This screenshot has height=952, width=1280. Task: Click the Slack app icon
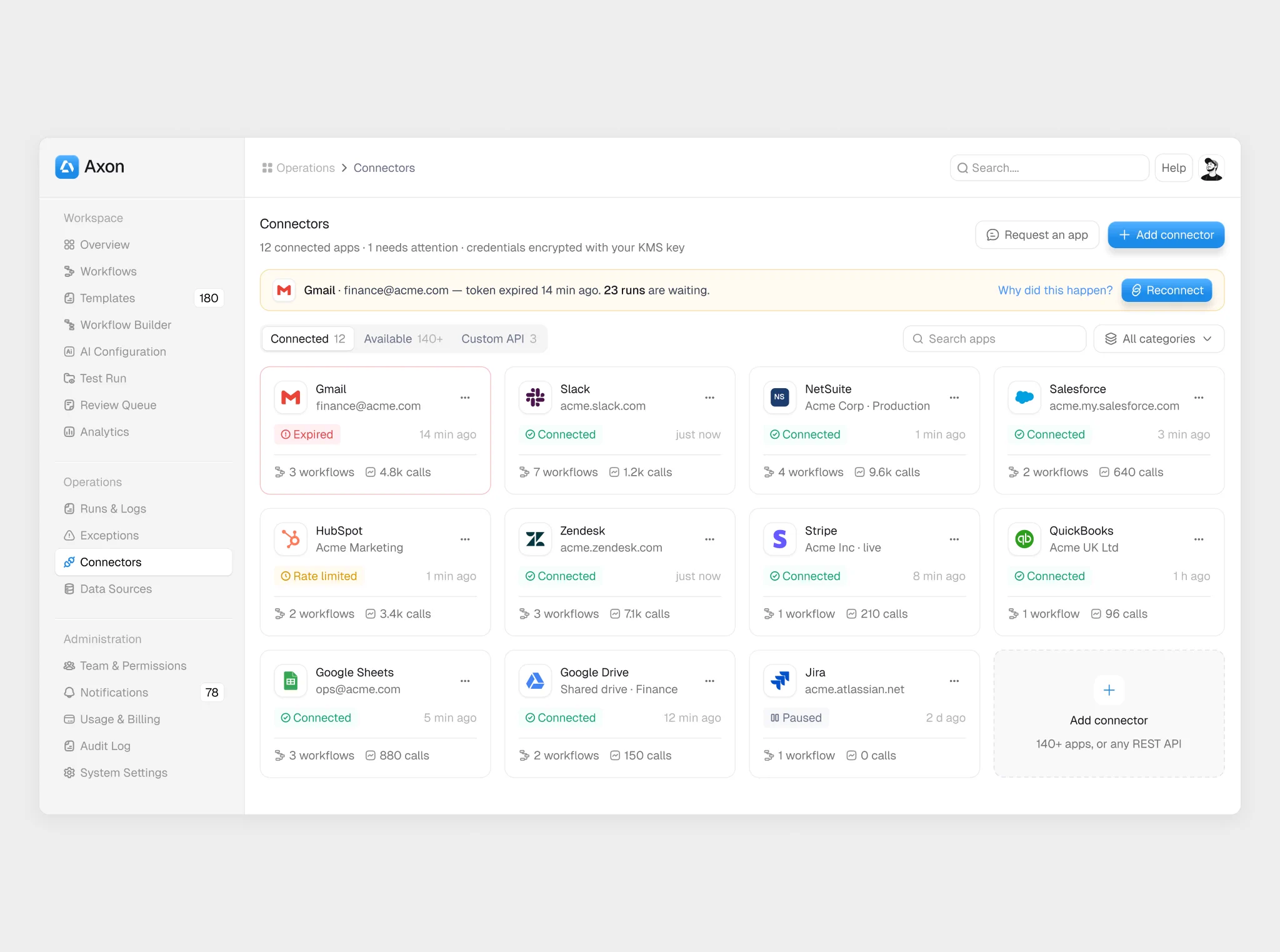tap(535, 398)
